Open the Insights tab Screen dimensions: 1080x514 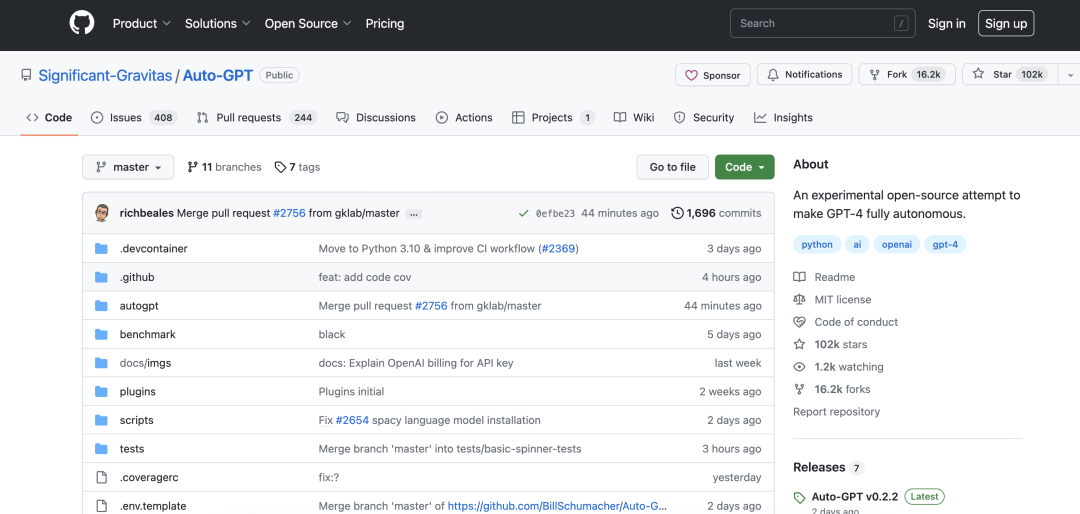[783, 118]
